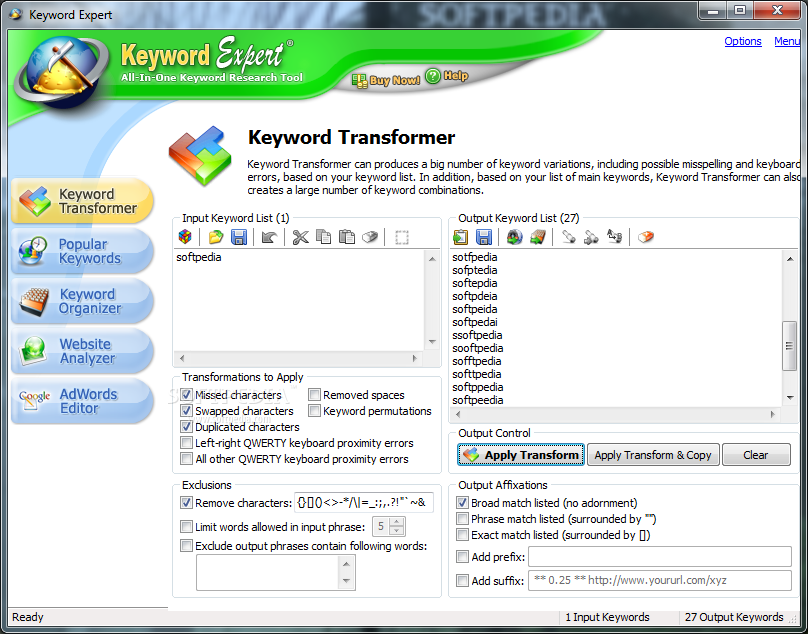Open Keyword Transformer module in sidebar
The width and height of the screenshot is (808, 634).
(x=82, y=201)
